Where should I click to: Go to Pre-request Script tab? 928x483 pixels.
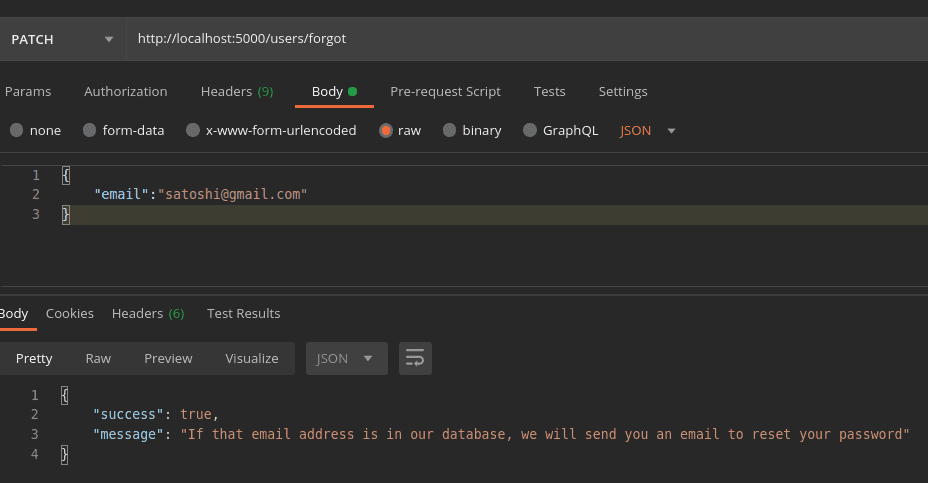445,91
